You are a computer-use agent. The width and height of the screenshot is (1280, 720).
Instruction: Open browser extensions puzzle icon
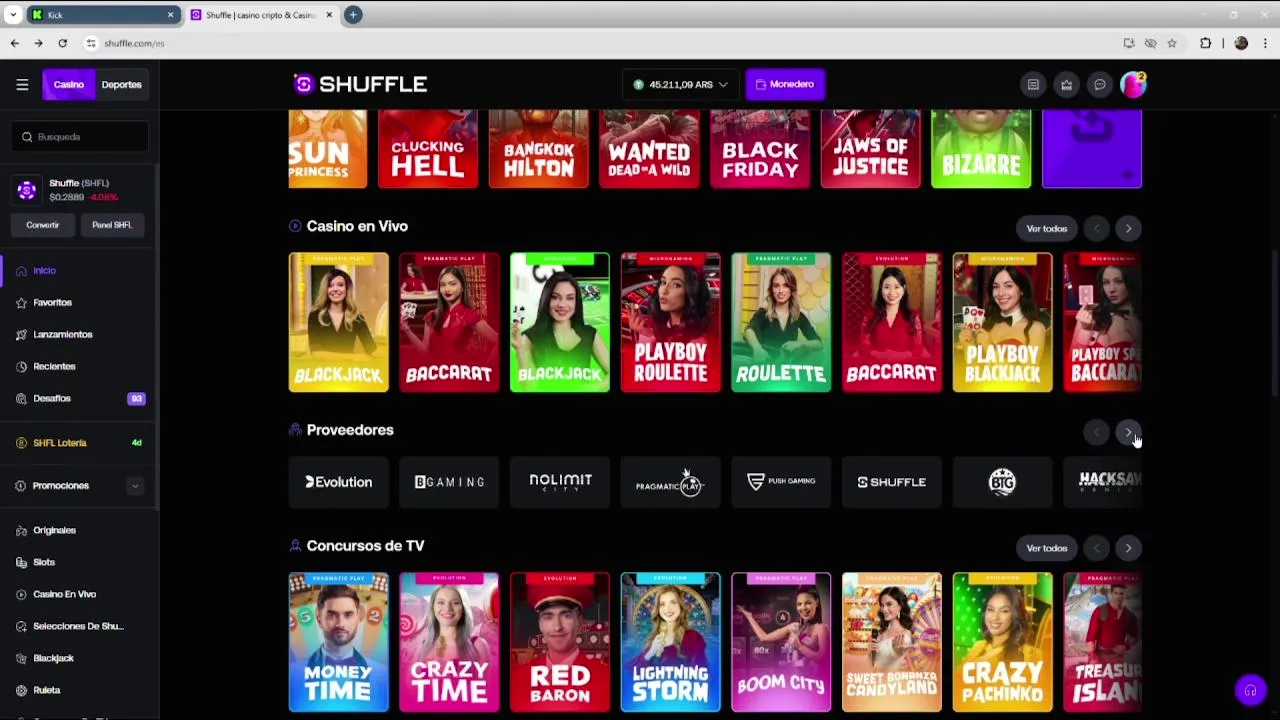coord(1205,43)
